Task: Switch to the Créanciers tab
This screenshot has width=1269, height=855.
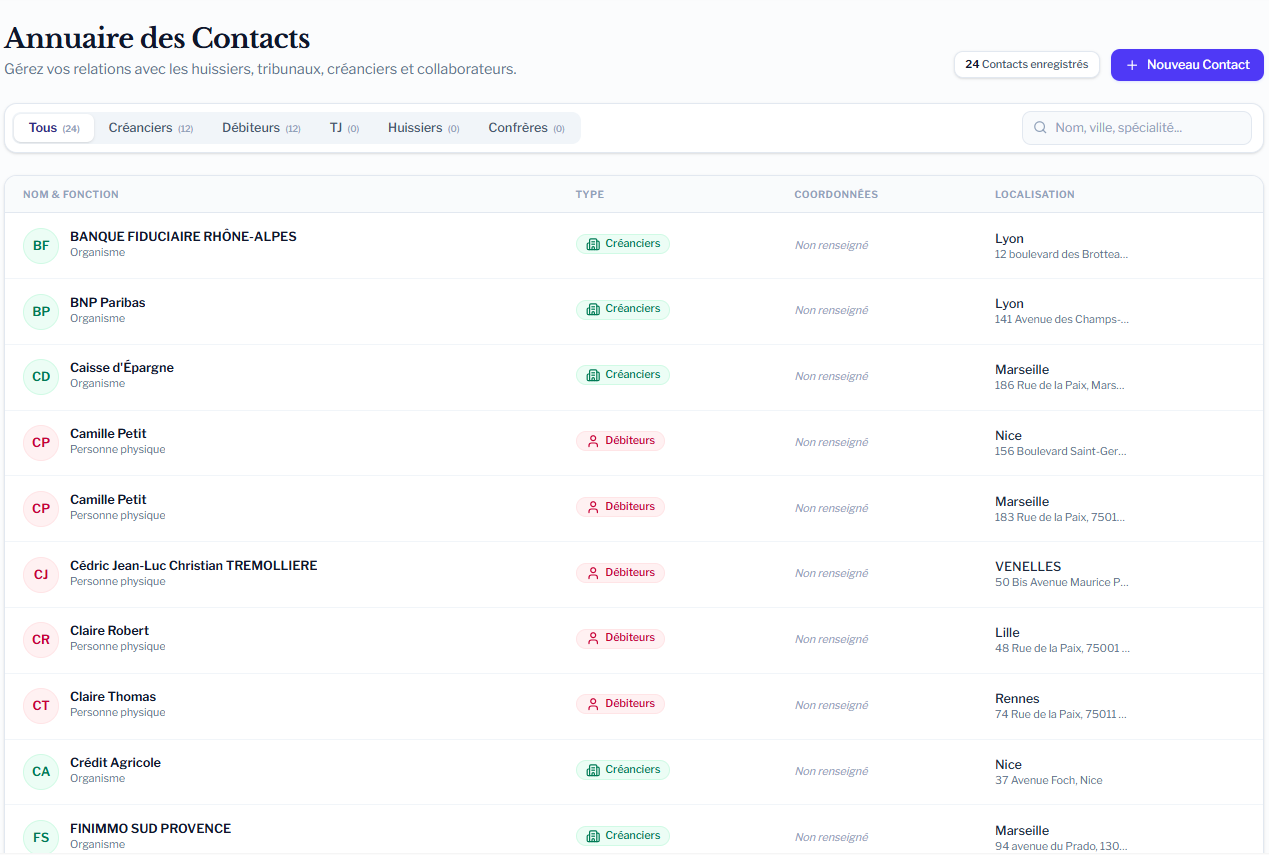Action: [x=150, y=128]
